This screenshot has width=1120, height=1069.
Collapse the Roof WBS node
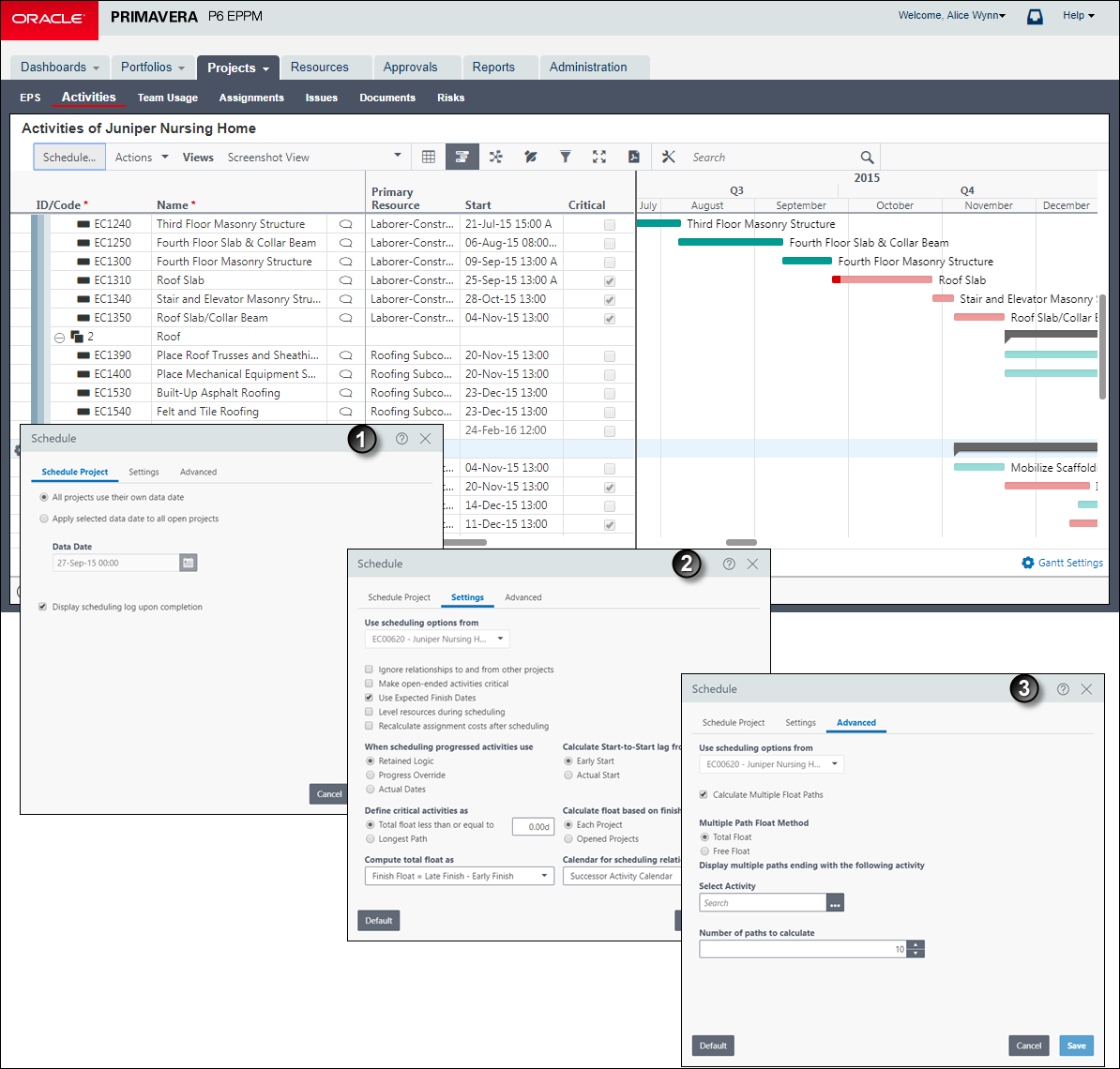tap(59, 338)
